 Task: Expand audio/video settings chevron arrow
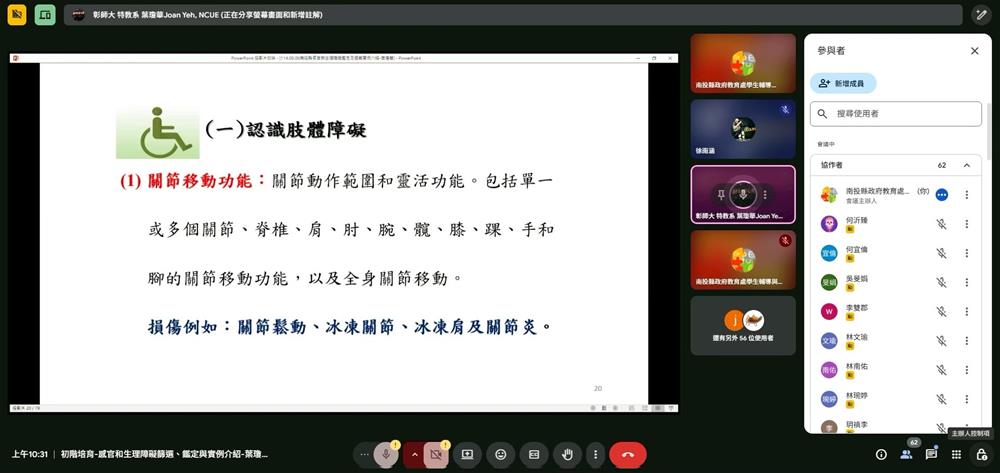[x=414, y=454]
